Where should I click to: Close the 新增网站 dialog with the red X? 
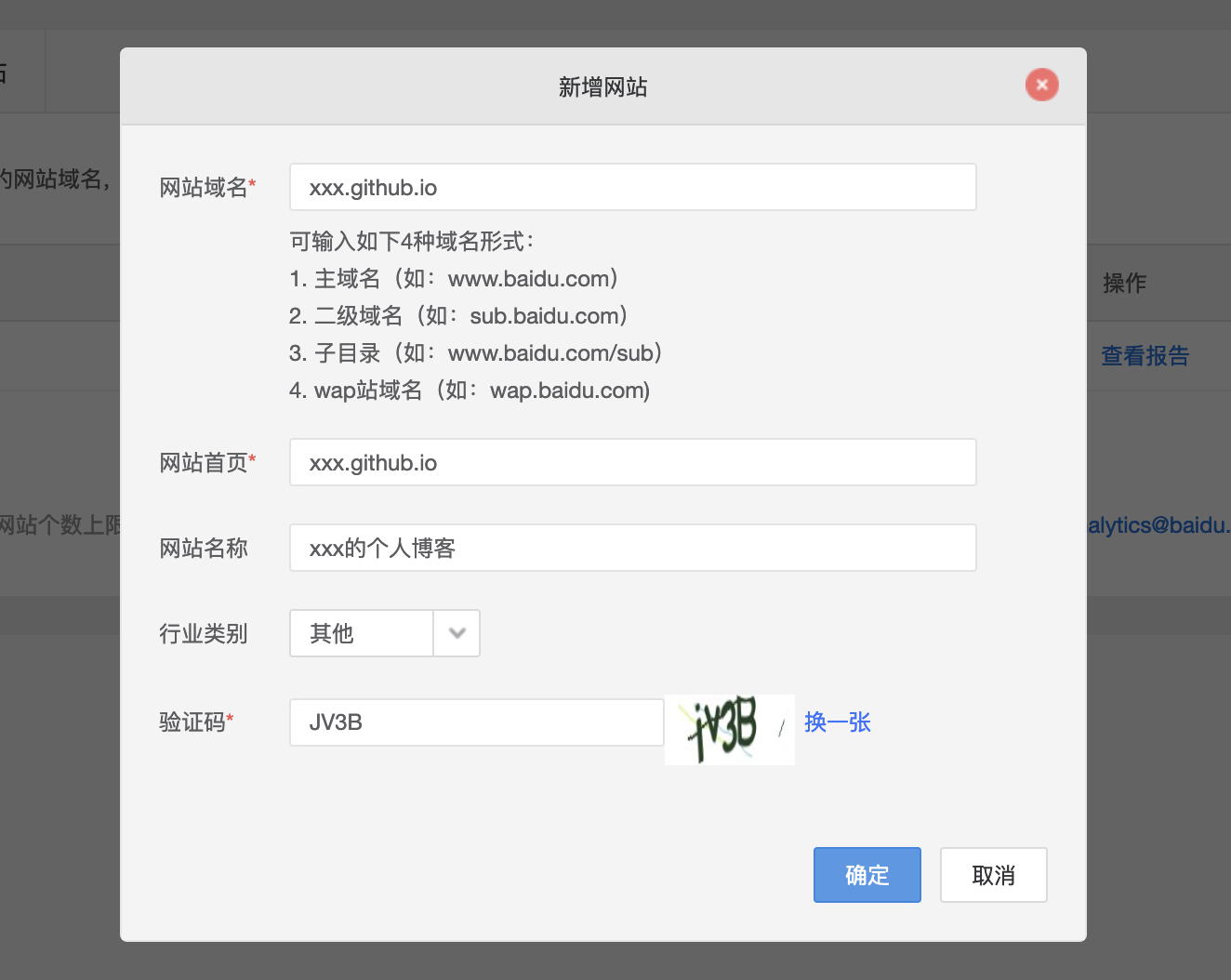click(1041, 85)
